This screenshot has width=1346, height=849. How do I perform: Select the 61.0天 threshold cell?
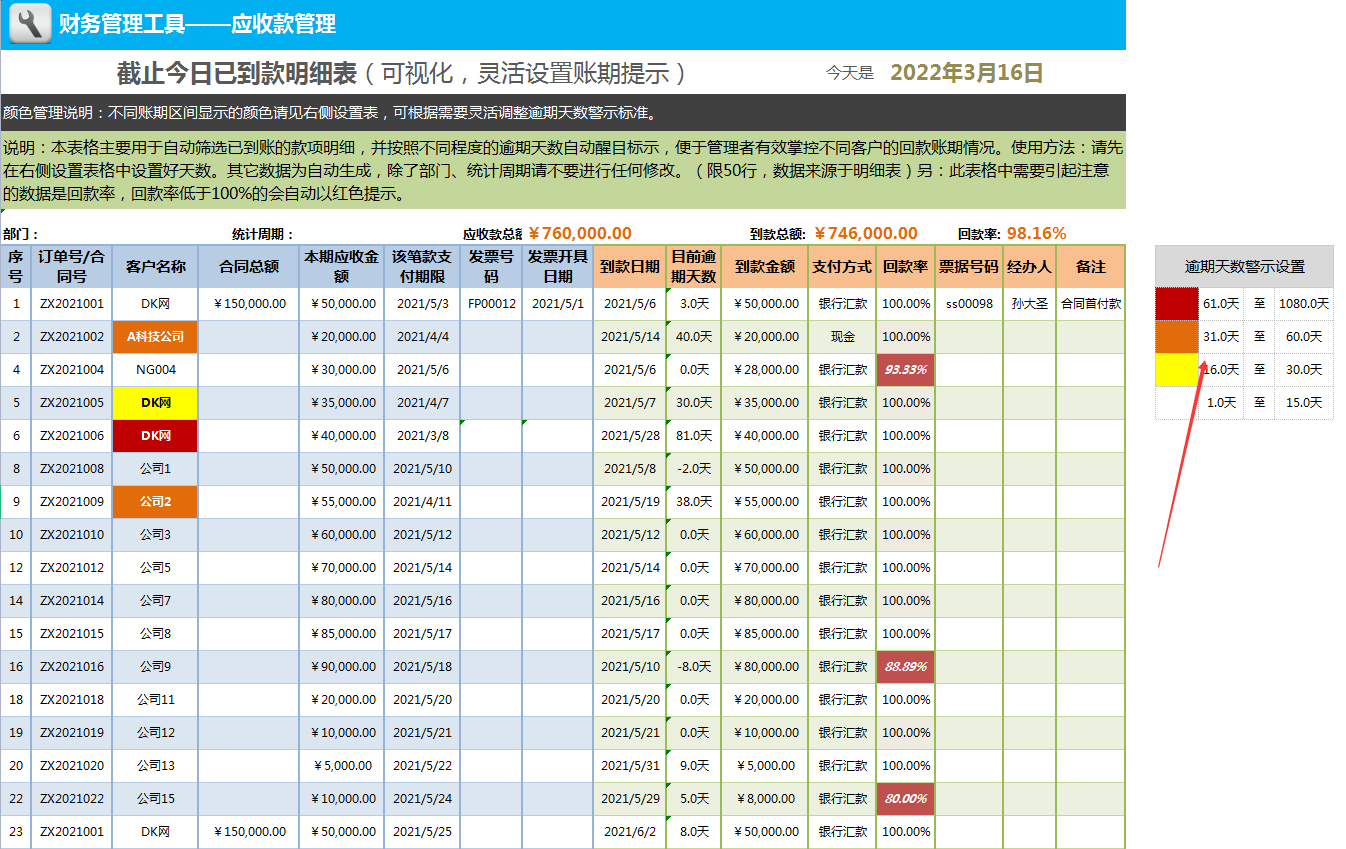(1221, 304)
